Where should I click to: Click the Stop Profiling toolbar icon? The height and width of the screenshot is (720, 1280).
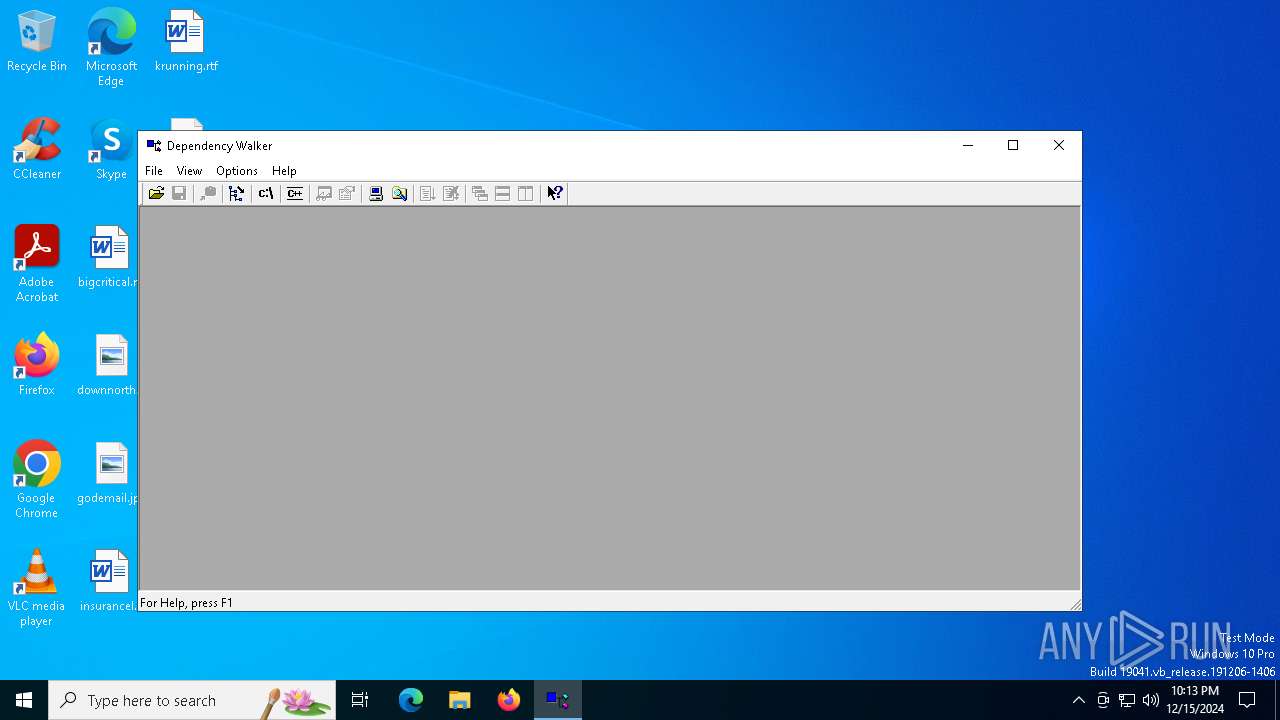[451, 193]
